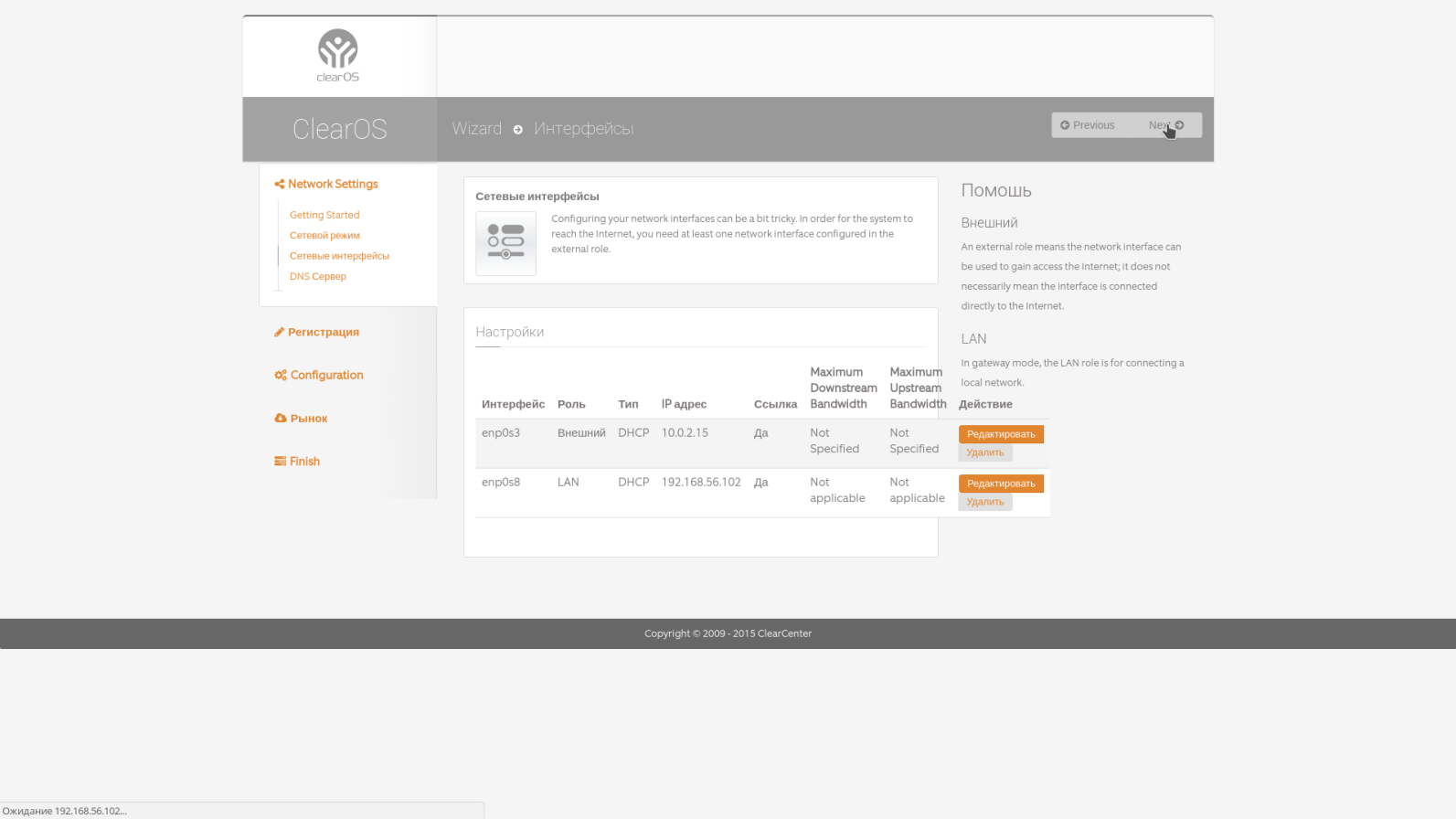This screenshot has width=1456, height=819.
Task: Click the network interfaces settings icon image
Action: (x=505, y=243)
